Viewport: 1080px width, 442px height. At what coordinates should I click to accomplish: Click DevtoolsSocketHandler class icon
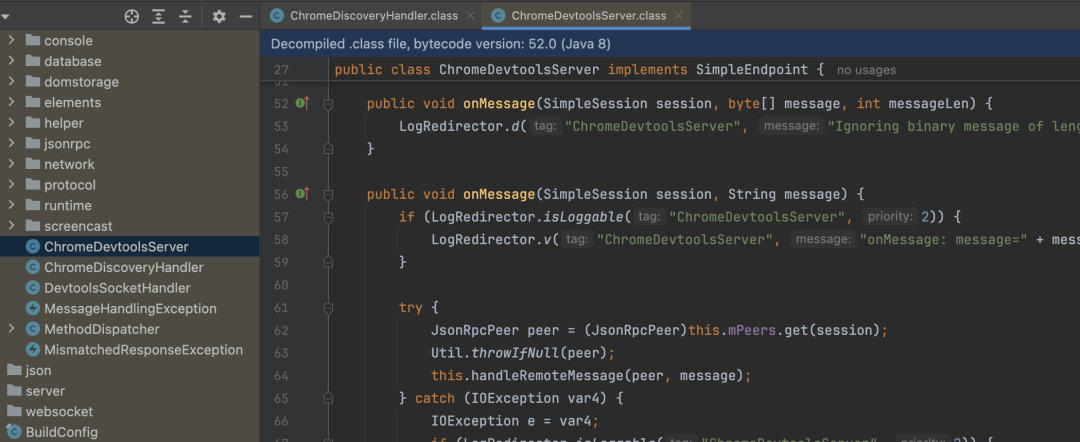32,288
